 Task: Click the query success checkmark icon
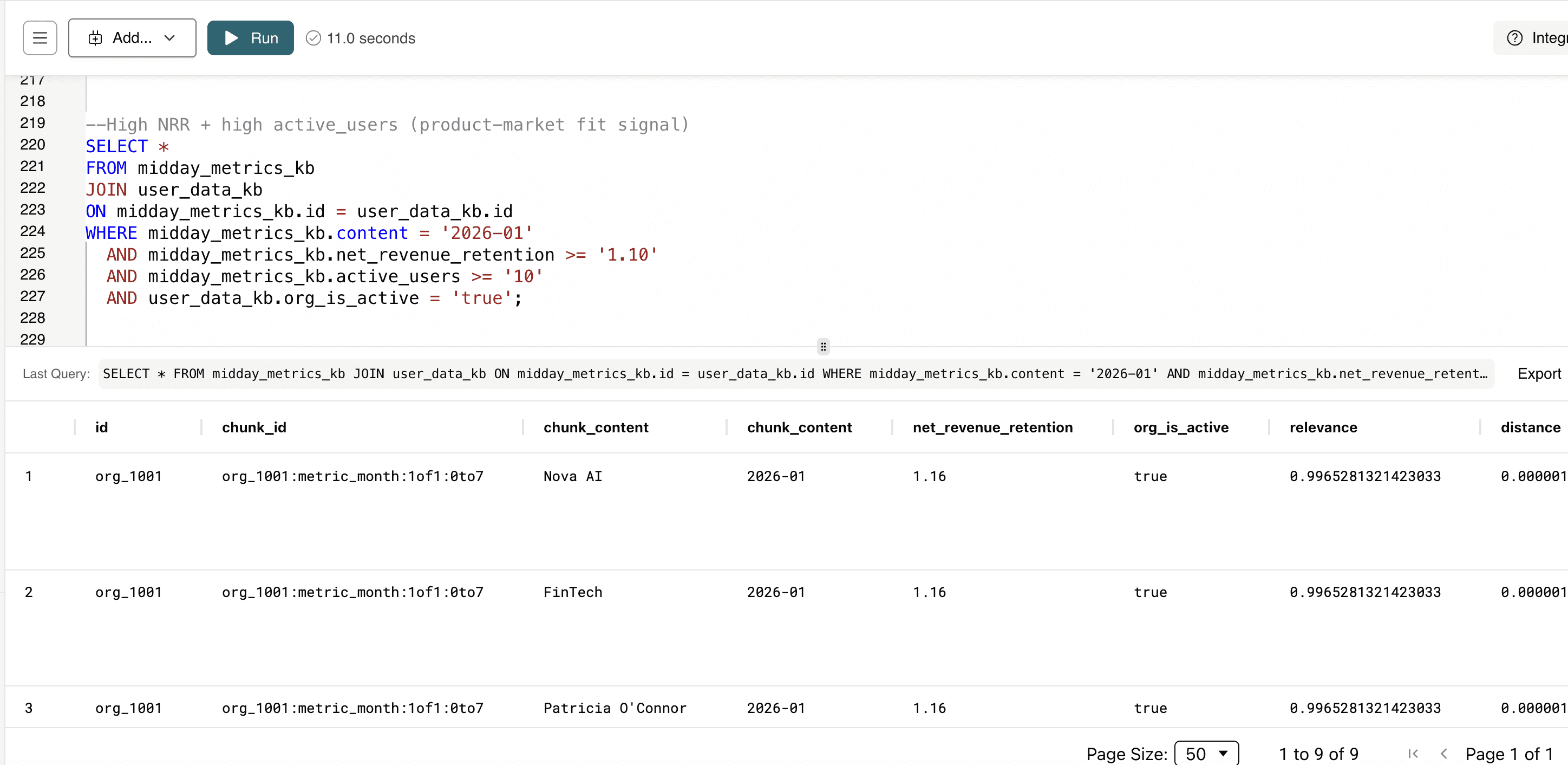313,38
